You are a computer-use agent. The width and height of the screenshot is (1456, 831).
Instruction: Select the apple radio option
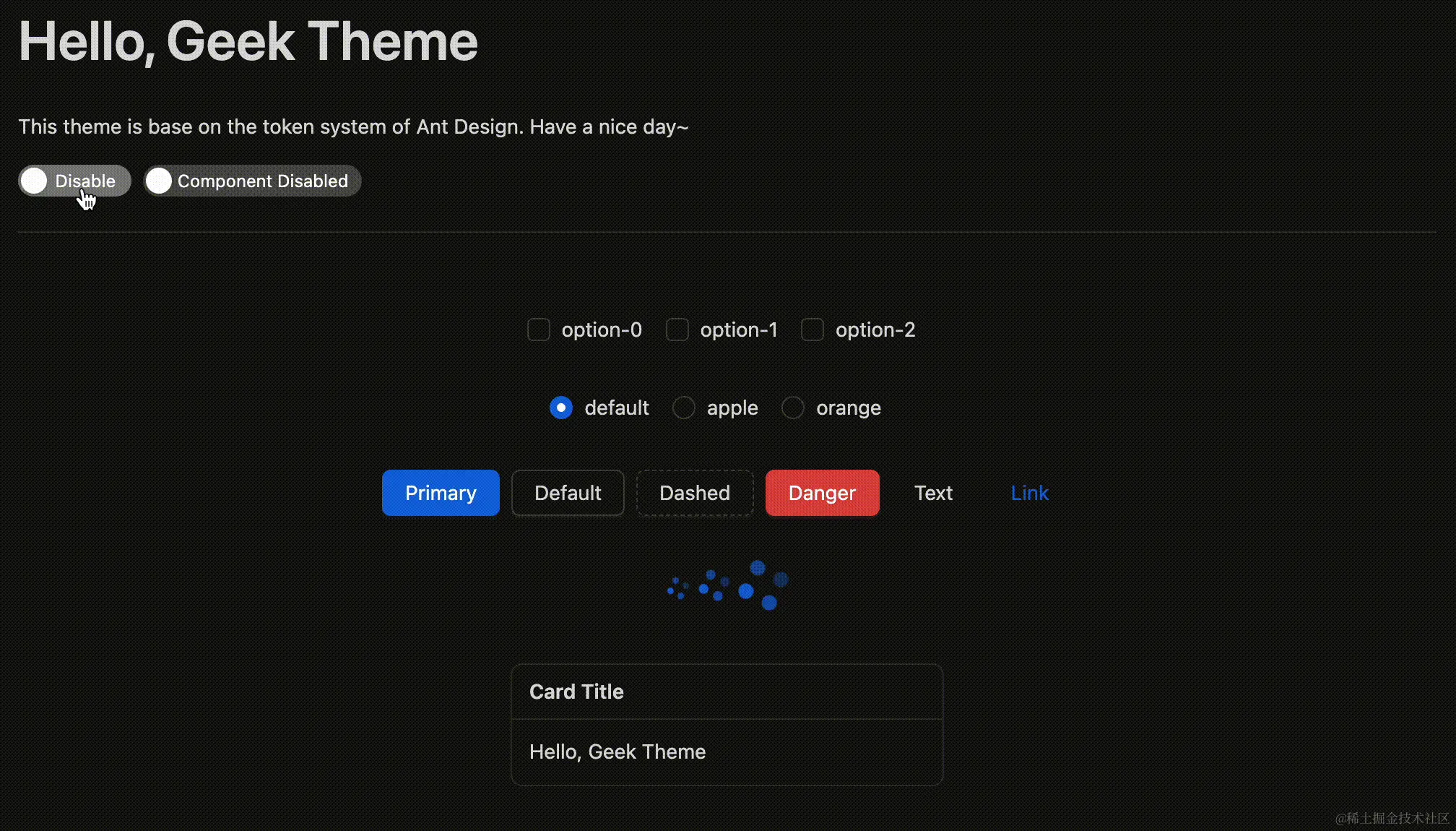click(x=684, y=408)
